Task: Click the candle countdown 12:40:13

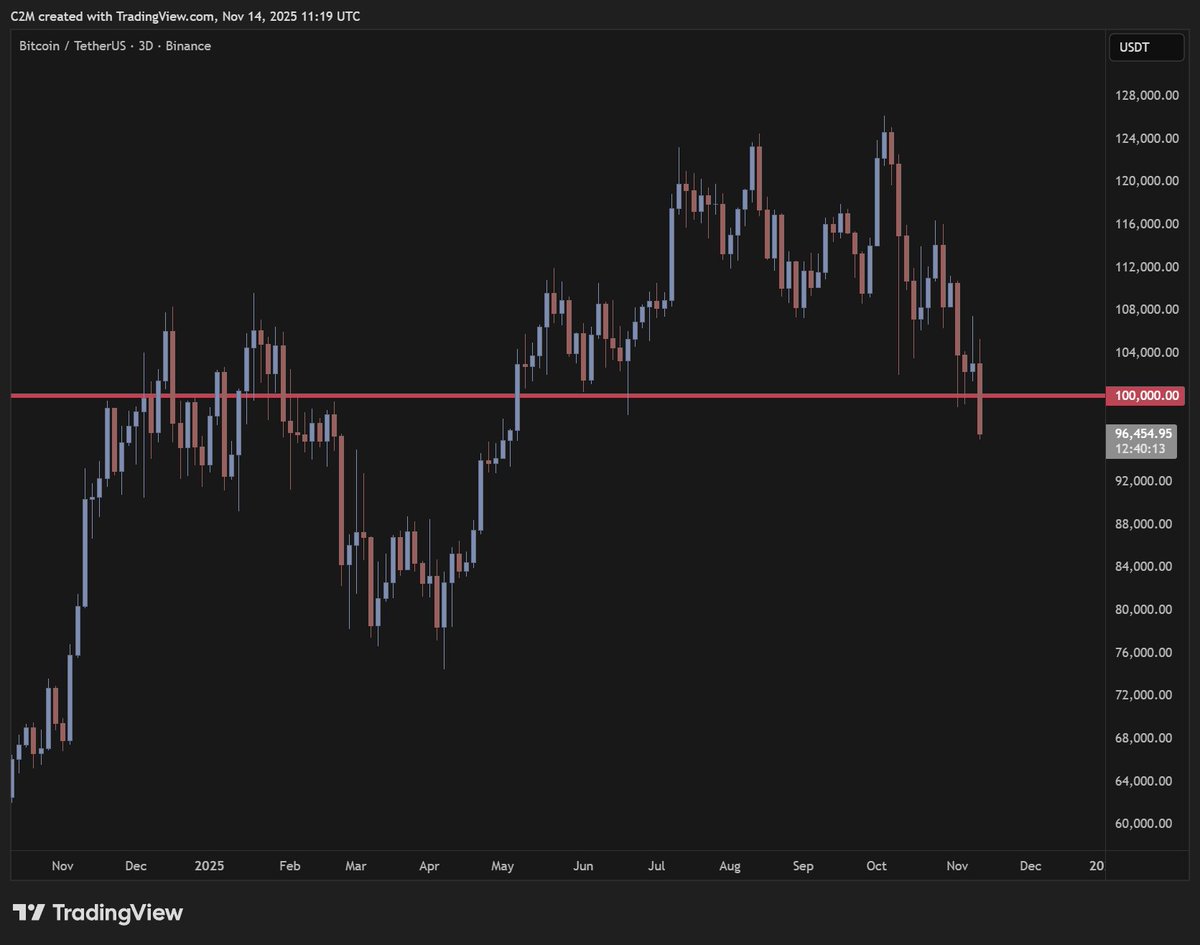Action: coord(1142,449)
